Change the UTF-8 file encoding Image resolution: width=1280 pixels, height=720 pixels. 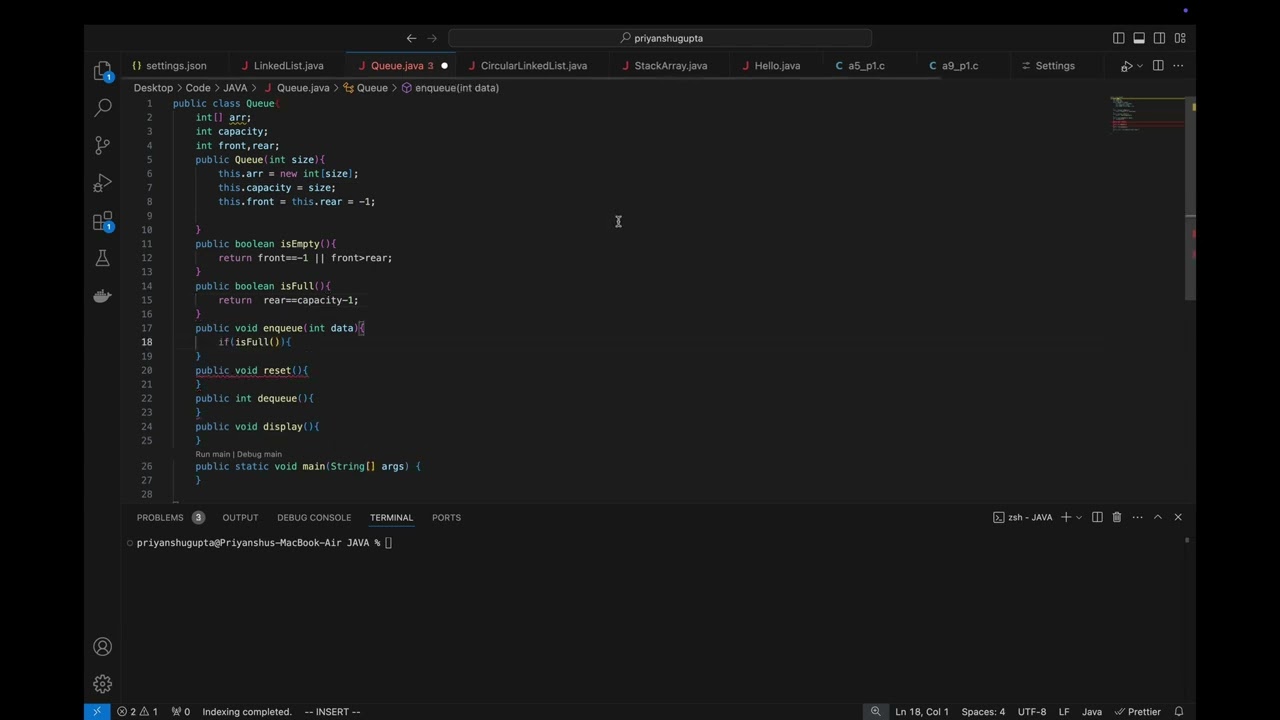coord(1032,712)
